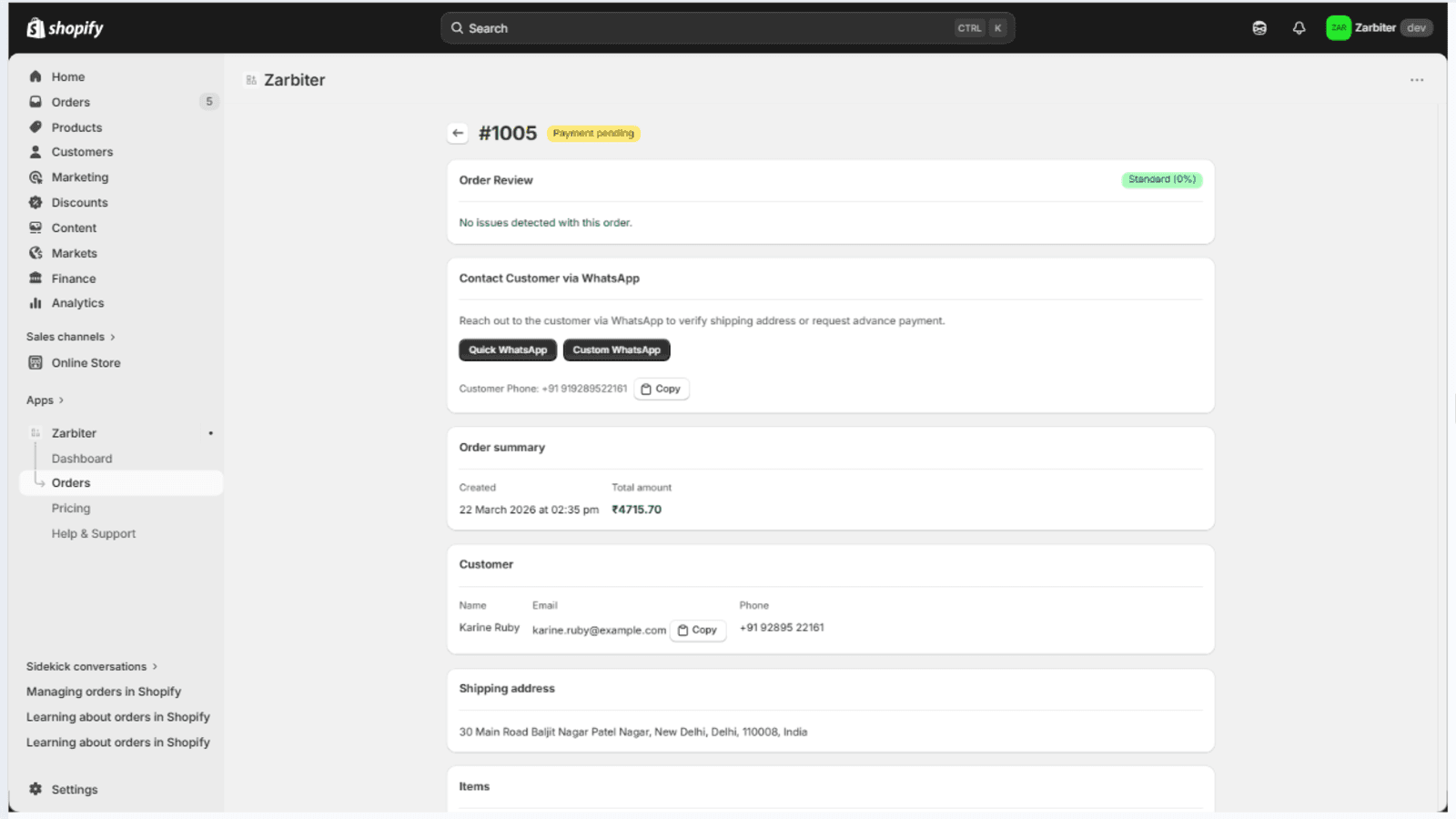Select Dashboard under Zarbiter app
This screenshot has width=1456, height=819.
coord(82,459)
